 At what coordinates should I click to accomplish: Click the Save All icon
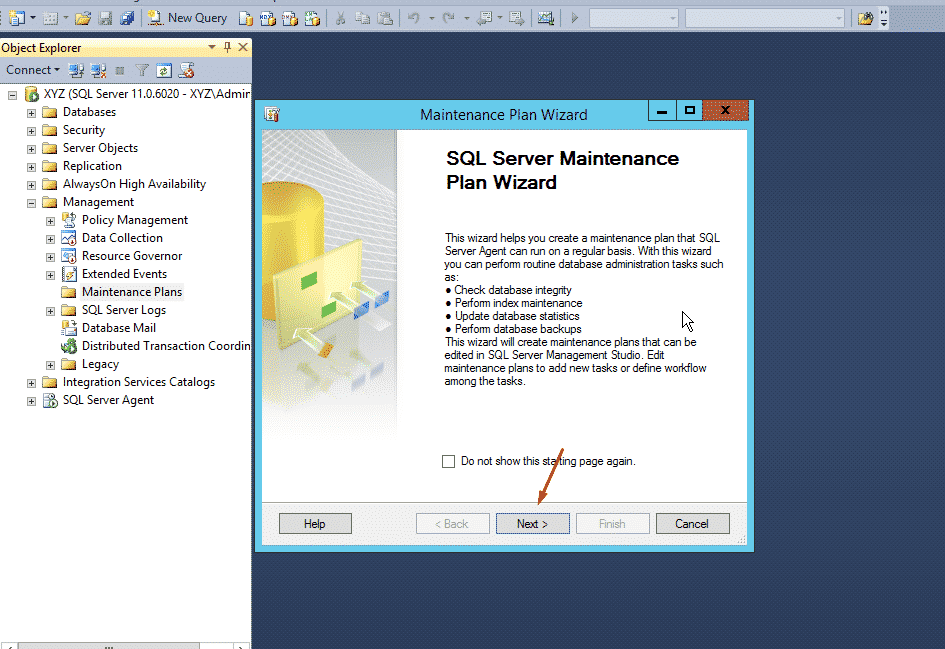[126, 18]
